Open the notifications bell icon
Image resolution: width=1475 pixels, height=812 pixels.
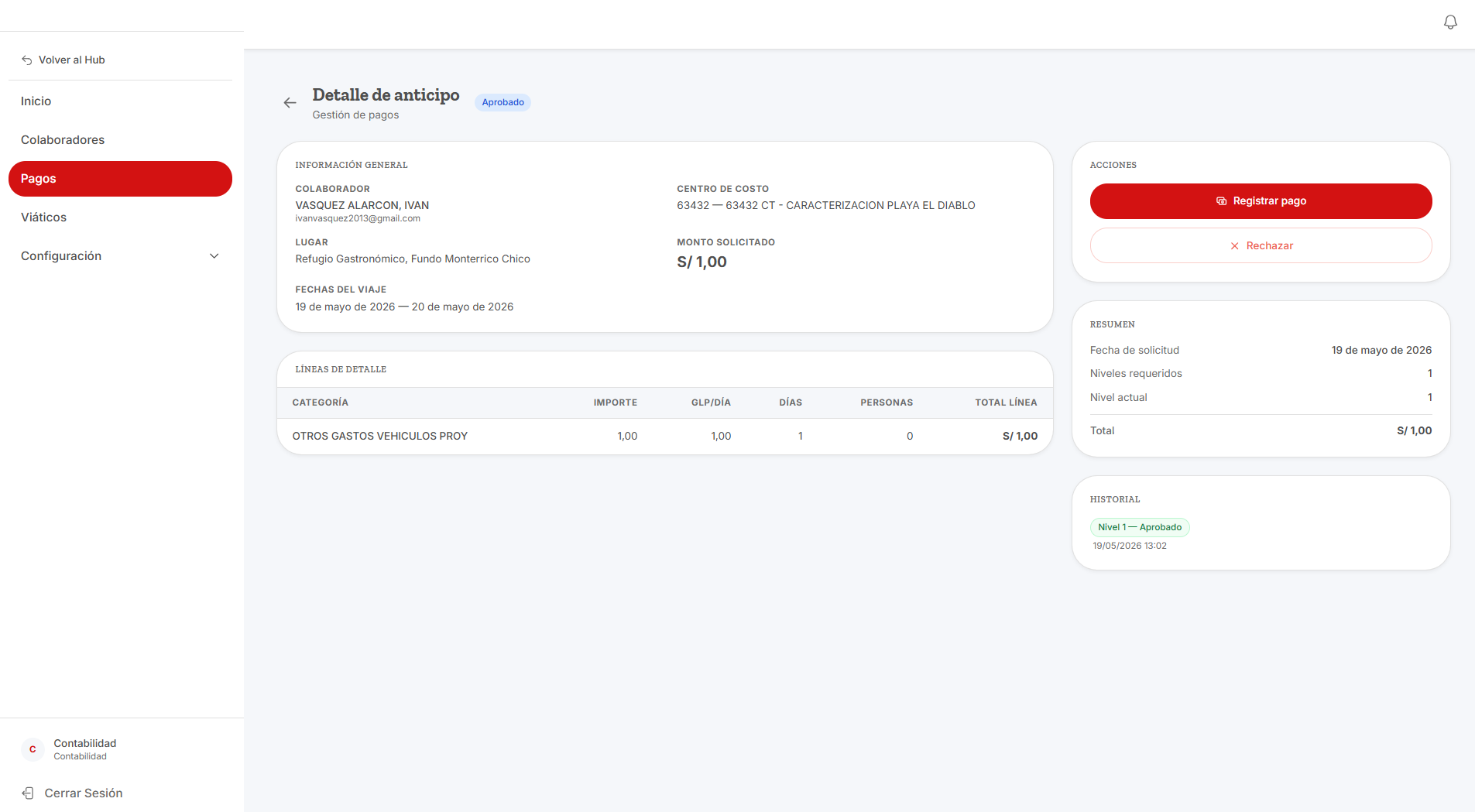click(1450, 22)
